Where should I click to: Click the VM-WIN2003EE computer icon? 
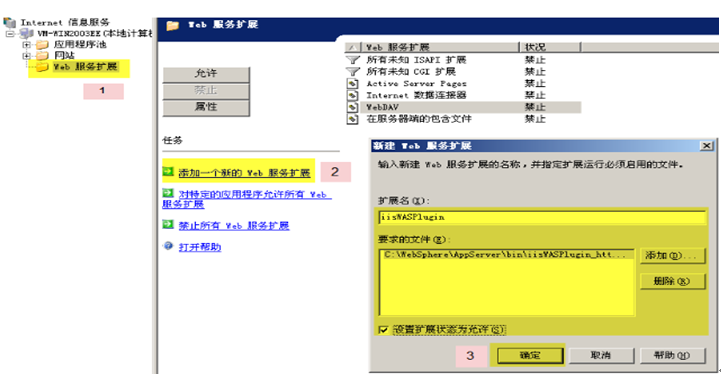[26, 33]
